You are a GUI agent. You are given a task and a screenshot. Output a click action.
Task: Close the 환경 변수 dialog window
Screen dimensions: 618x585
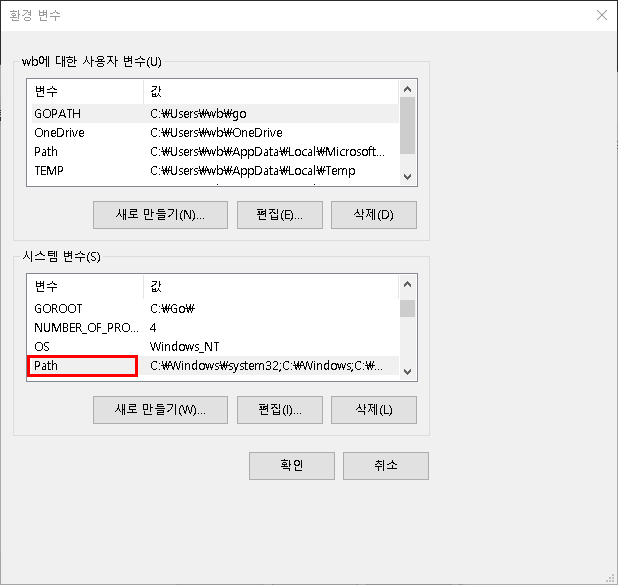pos(601,15)
